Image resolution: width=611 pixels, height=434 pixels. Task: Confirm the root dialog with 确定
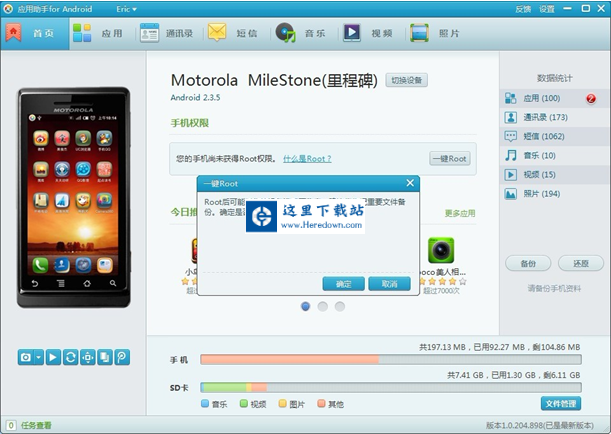point(344,284)
